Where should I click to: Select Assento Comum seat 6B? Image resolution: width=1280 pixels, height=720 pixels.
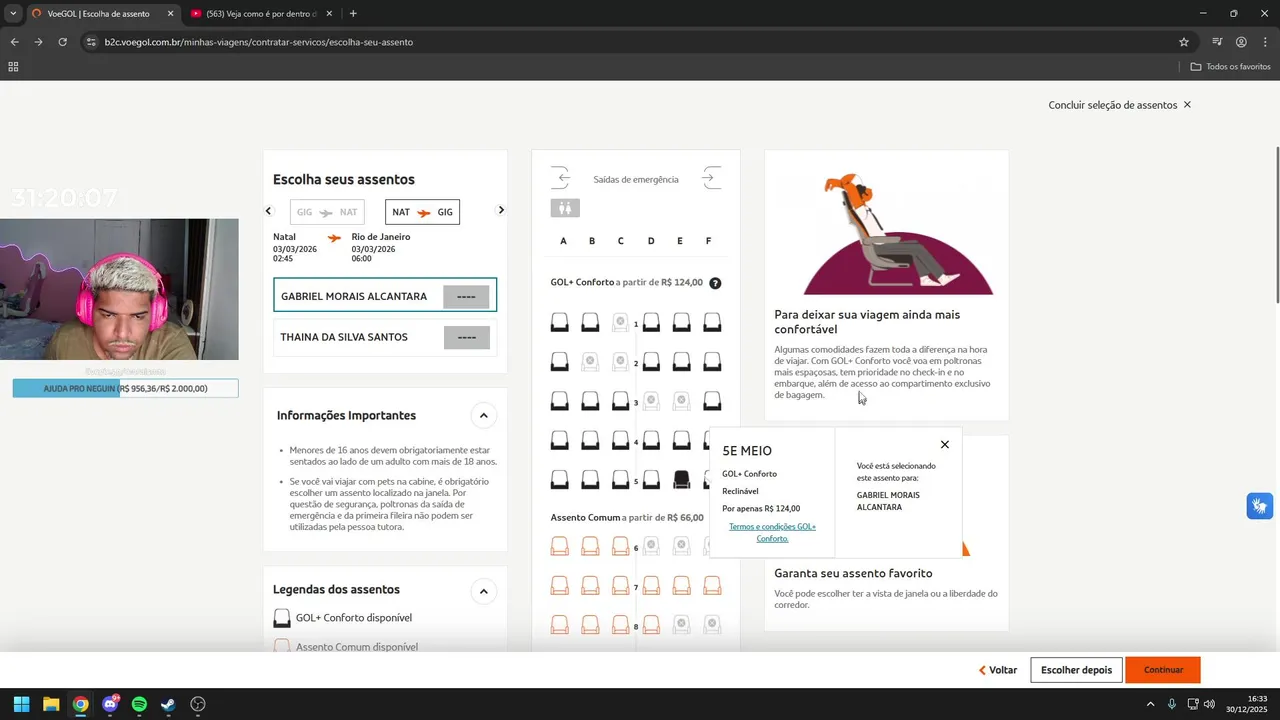point(590,546)
